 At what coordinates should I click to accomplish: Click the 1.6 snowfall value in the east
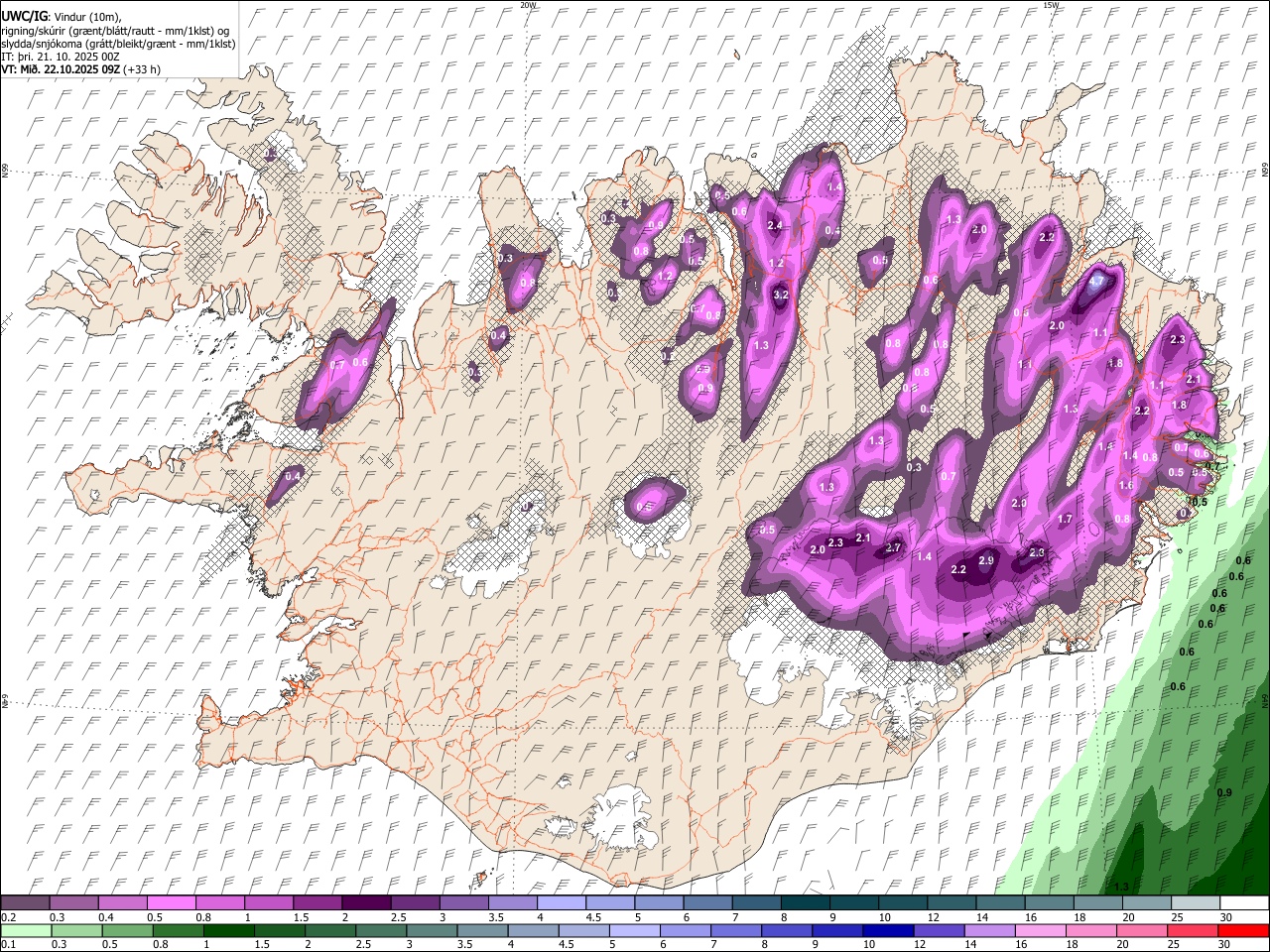click(1126, 486)
